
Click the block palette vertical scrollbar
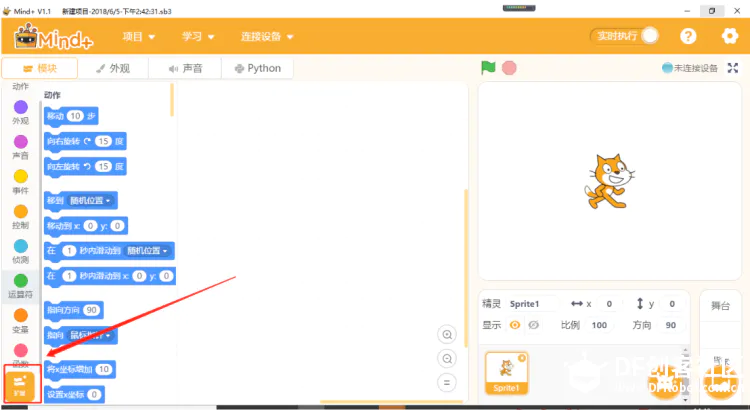(x=172, y=100)
